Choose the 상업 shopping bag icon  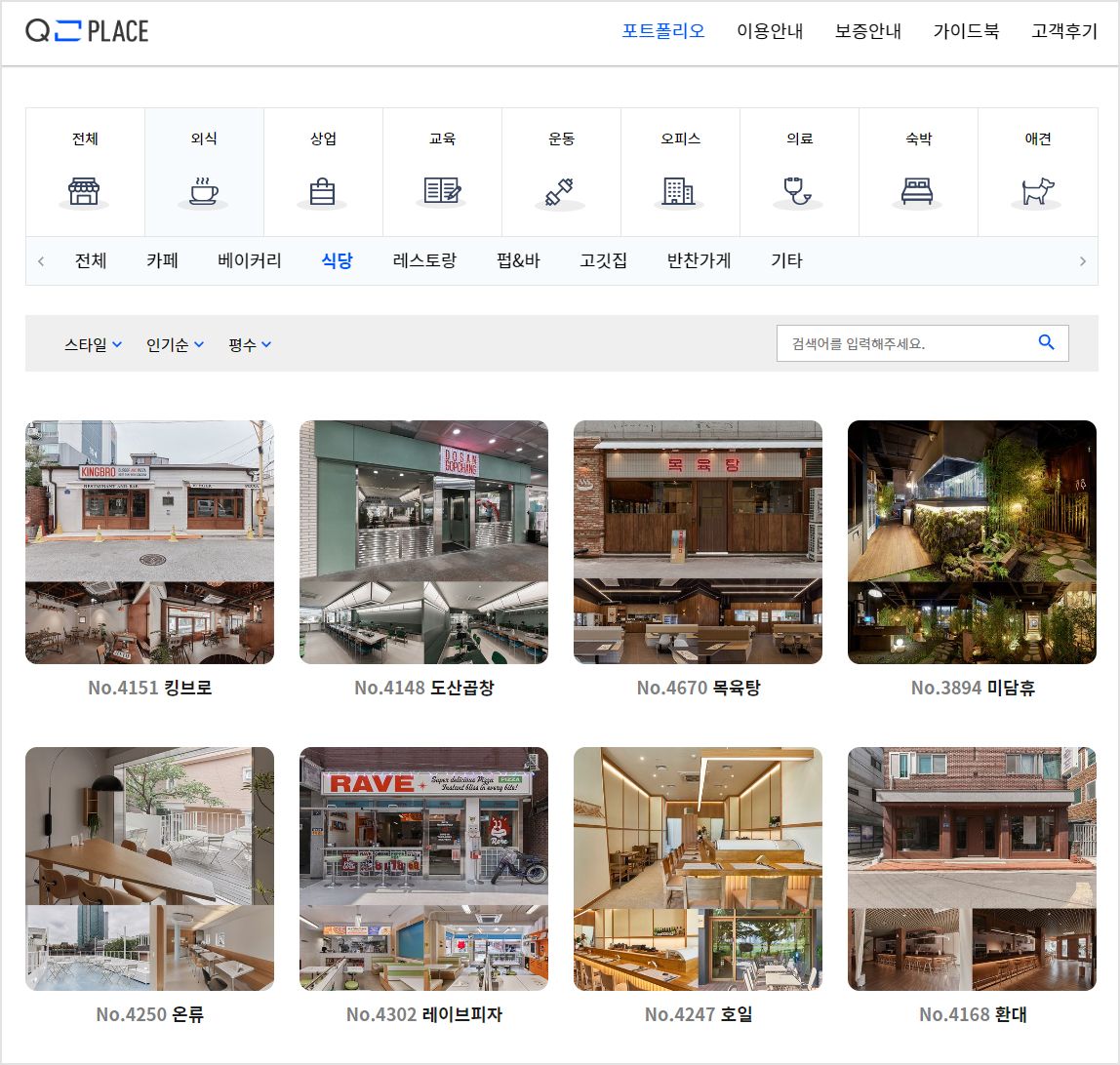322,191
